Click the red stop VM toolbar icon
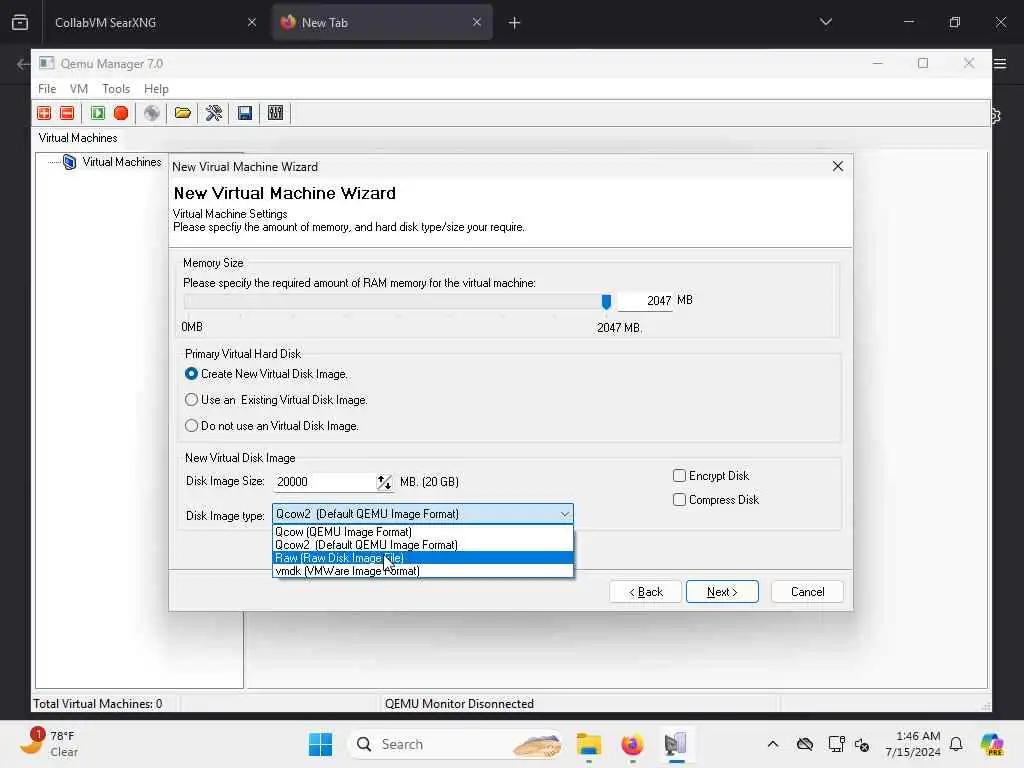 121,113
